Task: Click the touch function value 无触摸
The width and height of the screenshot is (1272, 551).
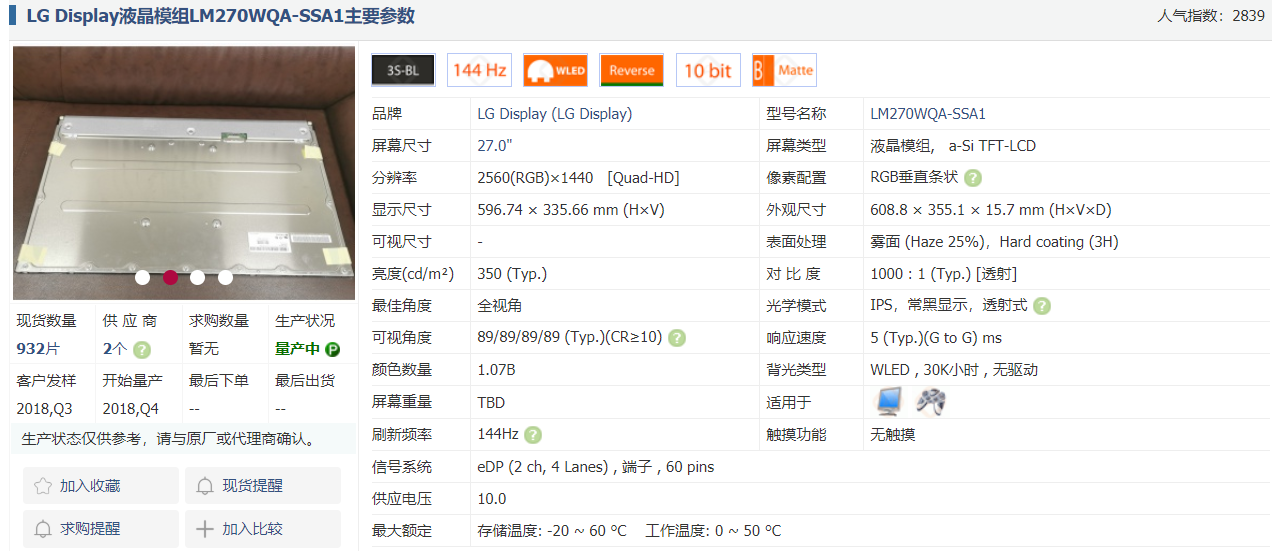Action: pyautogui.click(x=893, y=434)
